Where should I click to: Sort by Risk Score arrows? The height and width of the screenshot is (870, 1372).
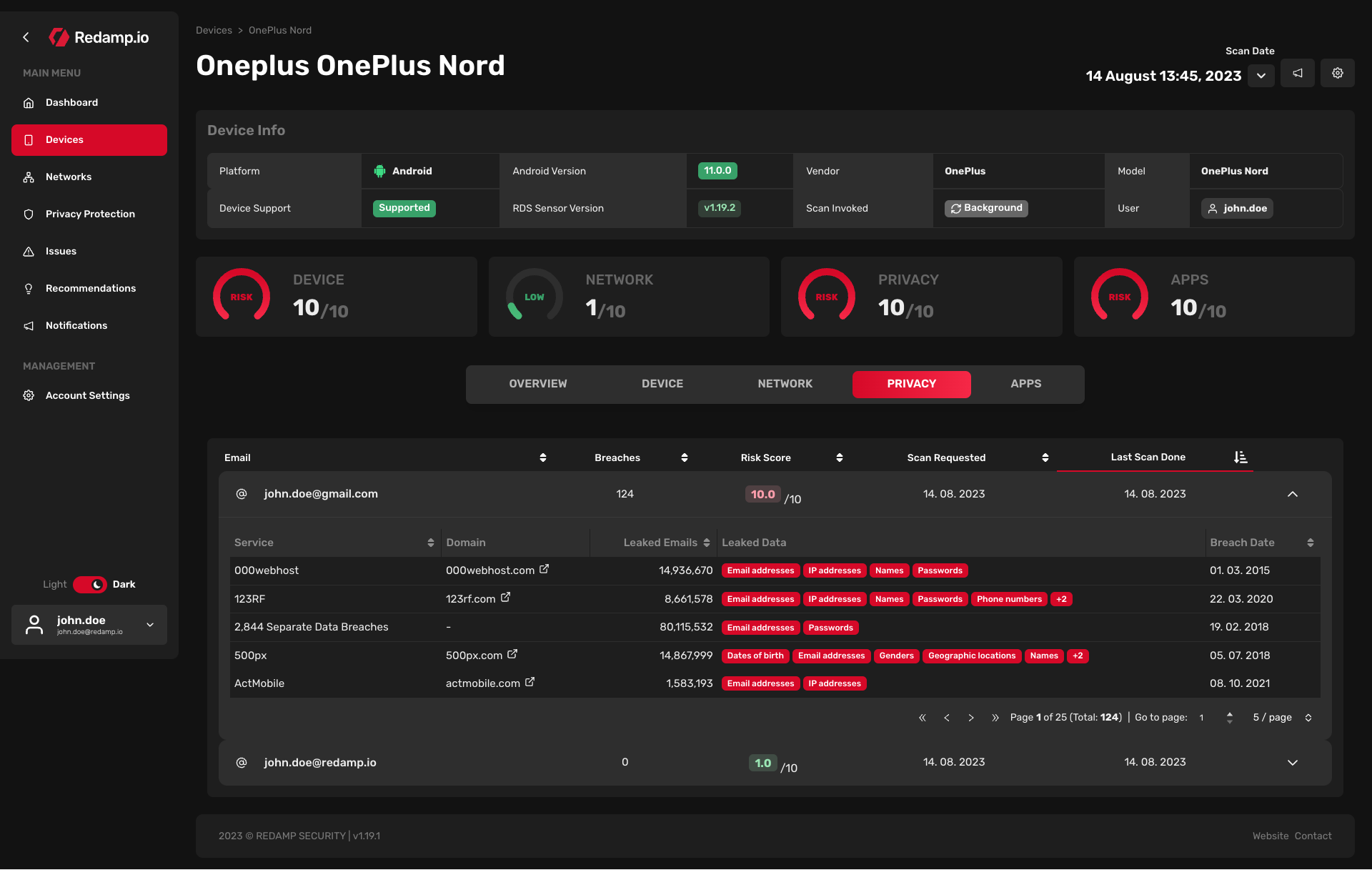[x=840, y=458]
